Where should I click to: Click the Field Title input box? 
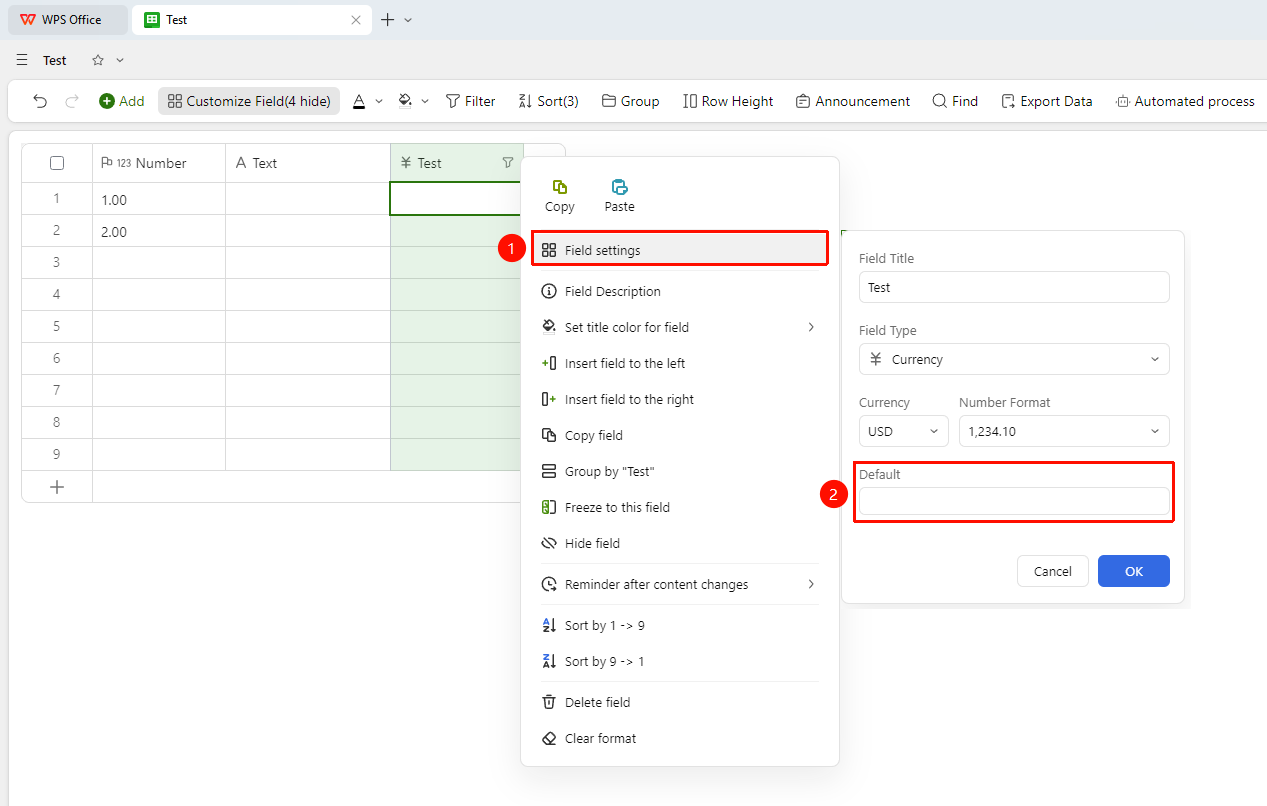1014,287
